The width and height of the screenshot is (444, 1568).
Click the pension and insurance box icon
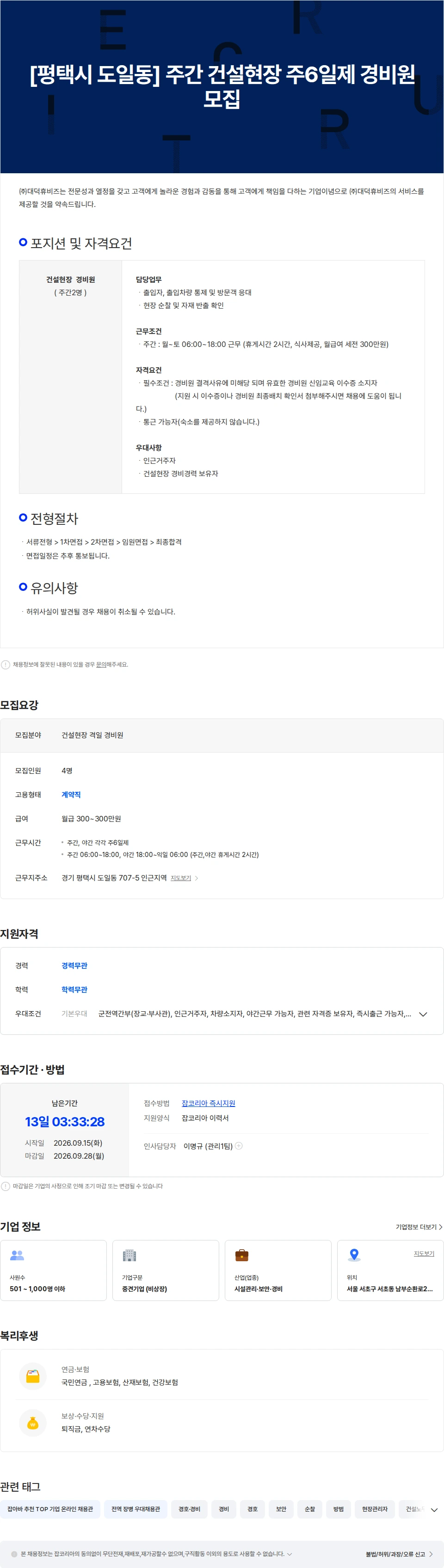pos(33,1376)
